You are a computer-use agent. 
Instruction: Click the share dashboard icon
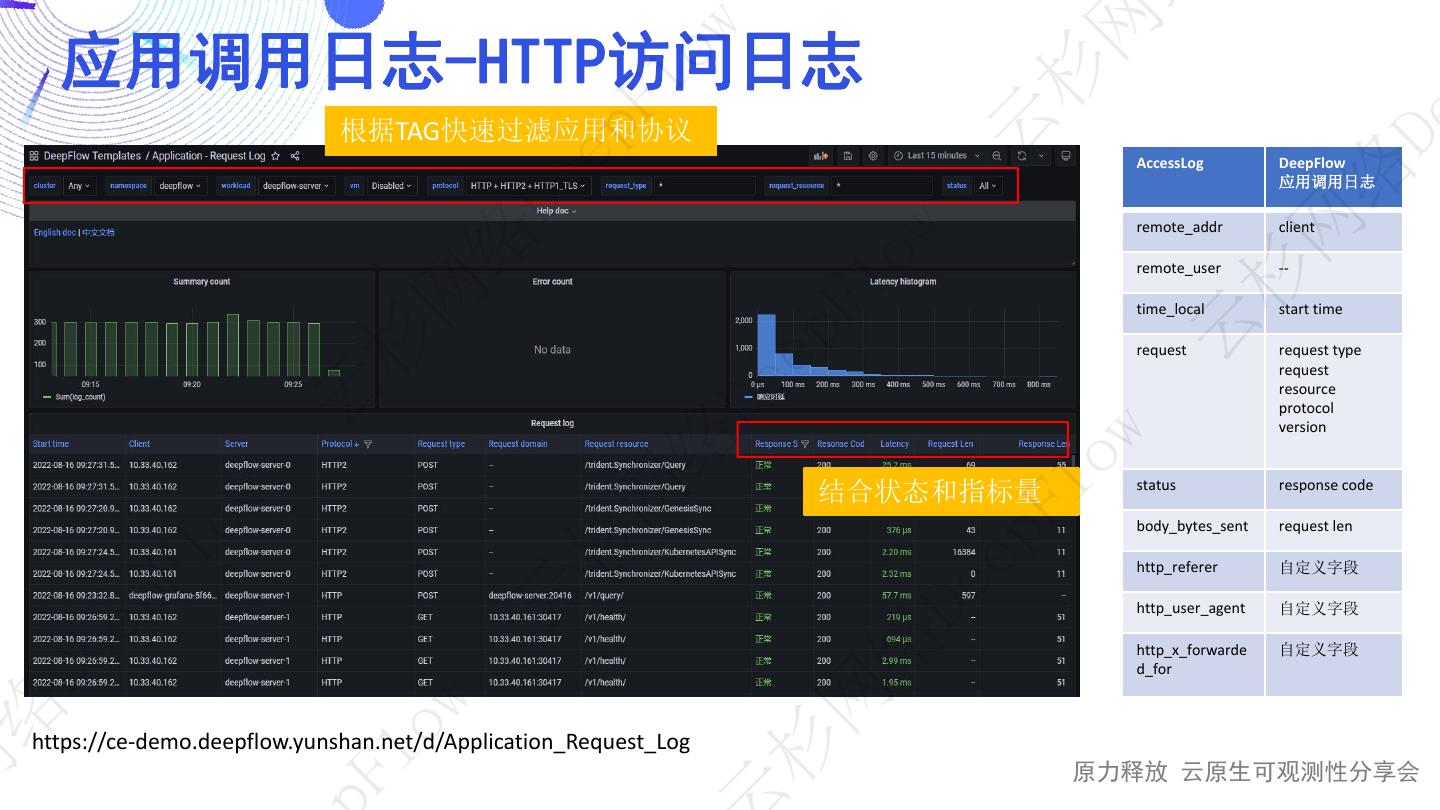[295, 156]
